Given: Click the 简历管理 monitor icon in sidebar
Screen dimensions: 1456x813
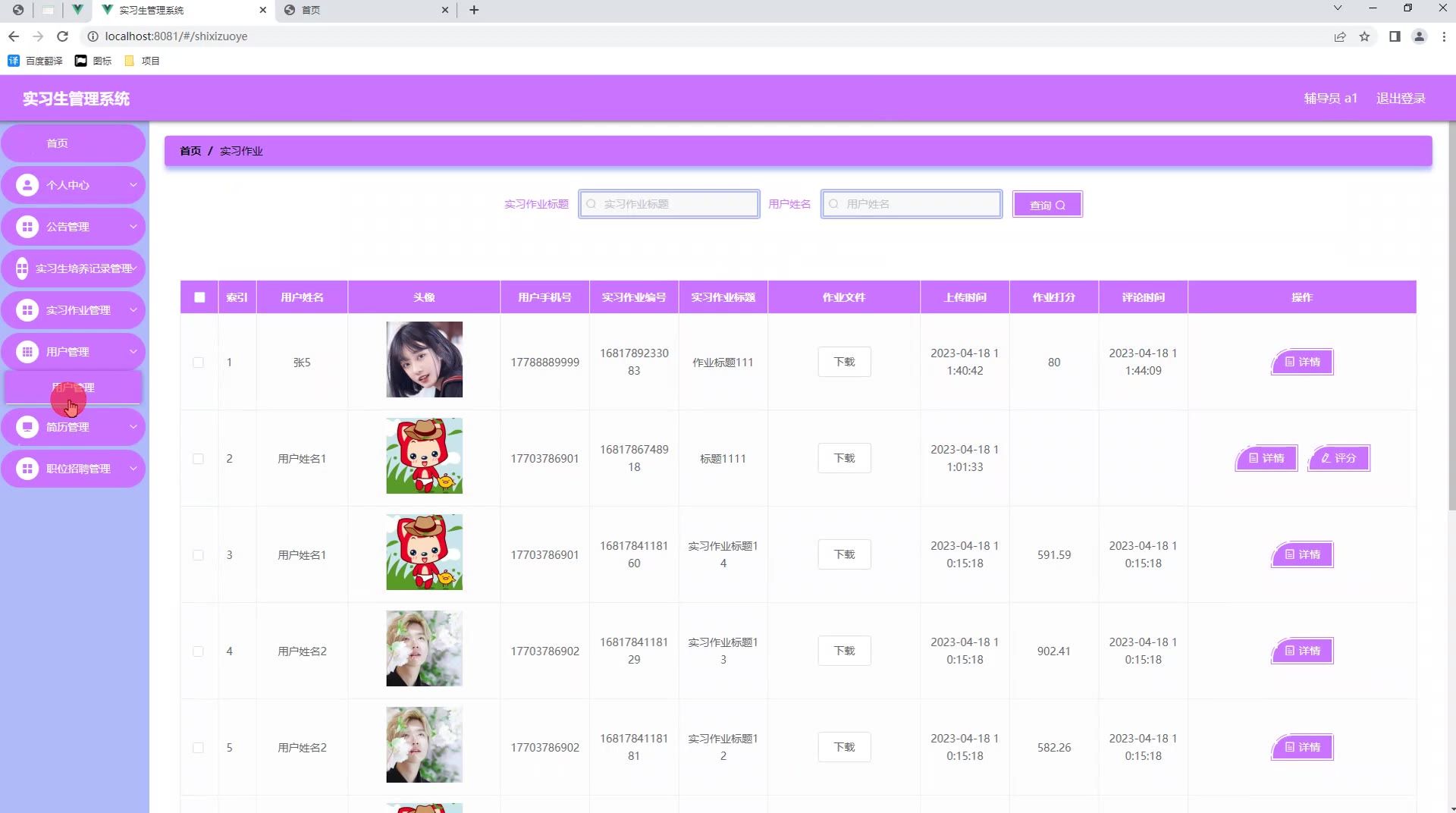Looking at the screenshot, I should click(x=27, y=427).
